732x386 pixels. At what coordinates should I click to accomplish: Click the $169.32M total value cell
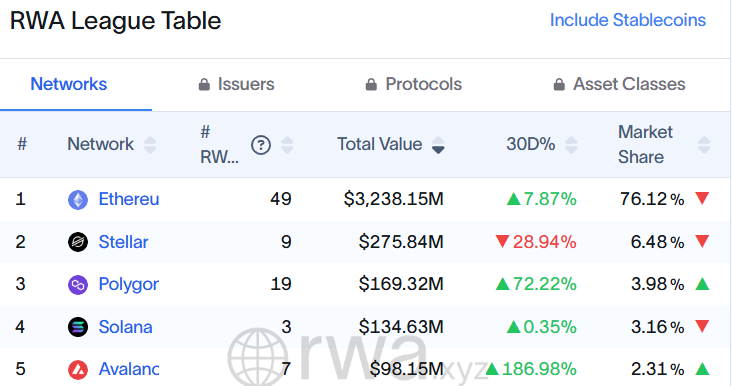click(401, 284)
